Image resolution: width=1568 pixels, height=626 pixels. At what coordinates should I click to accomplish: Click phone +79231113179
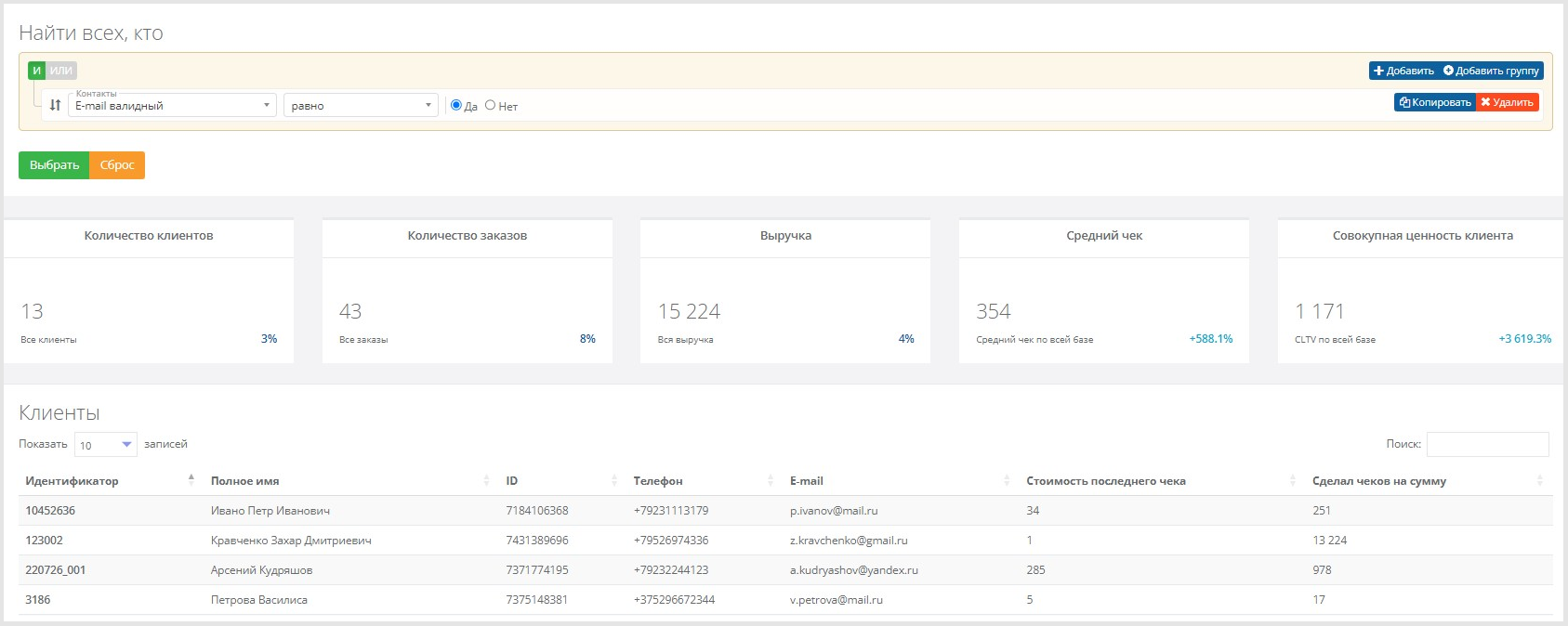[x=671, y=511]
